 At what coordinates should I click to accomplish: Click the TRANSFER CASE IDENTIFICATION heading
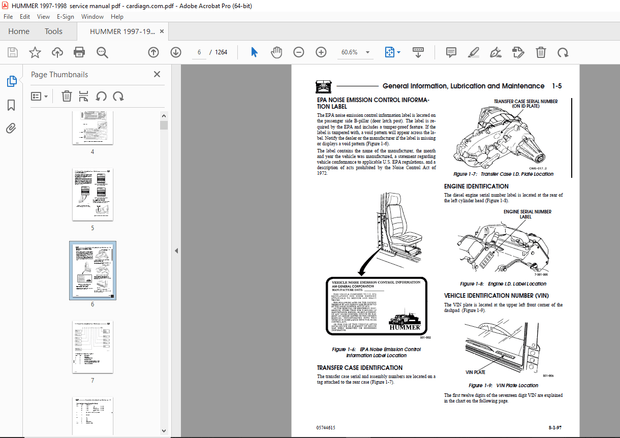tap(359, 368)
